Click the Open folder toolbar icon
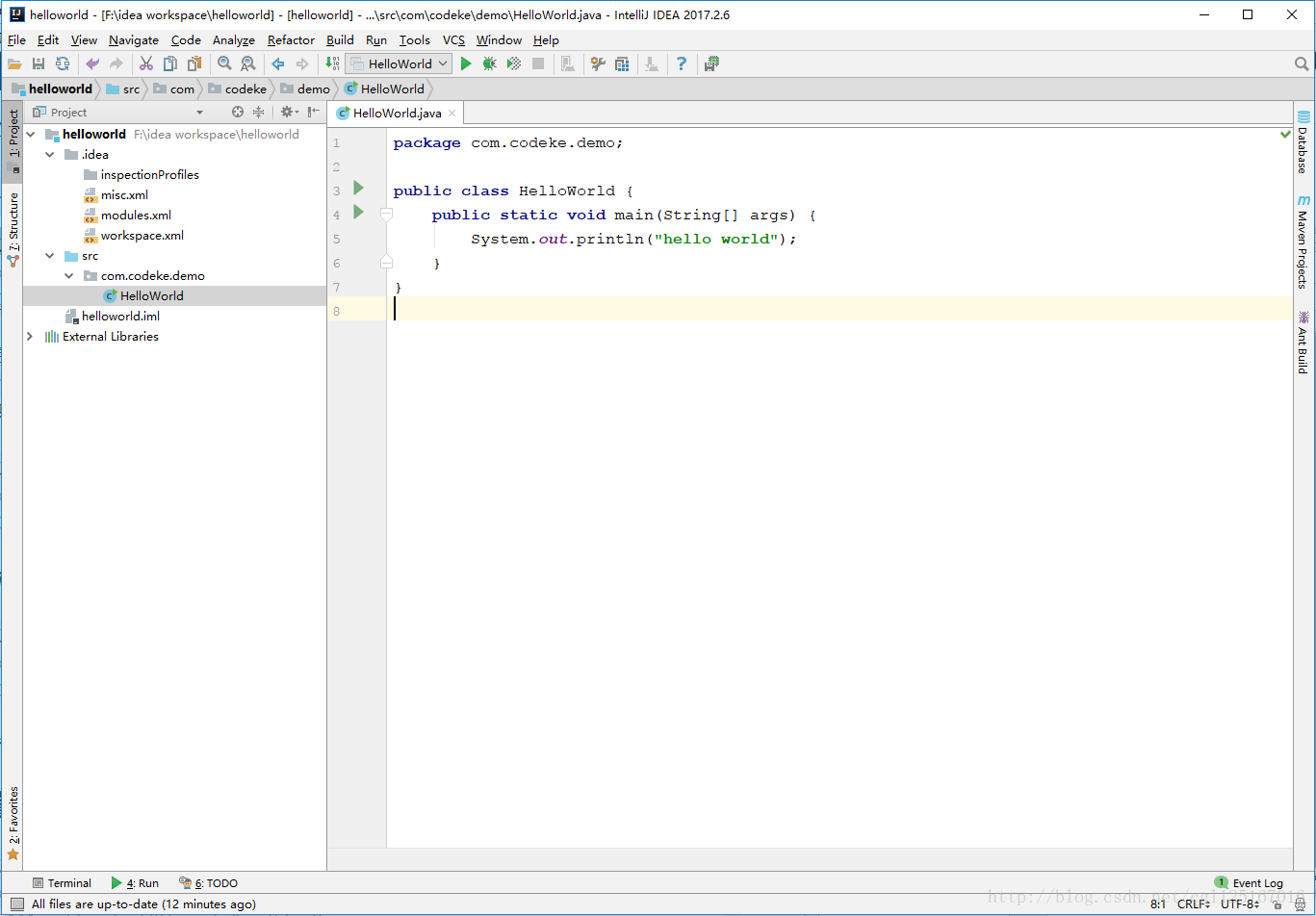The height and width of the screenshot is (916, 1316). (14, 64)
